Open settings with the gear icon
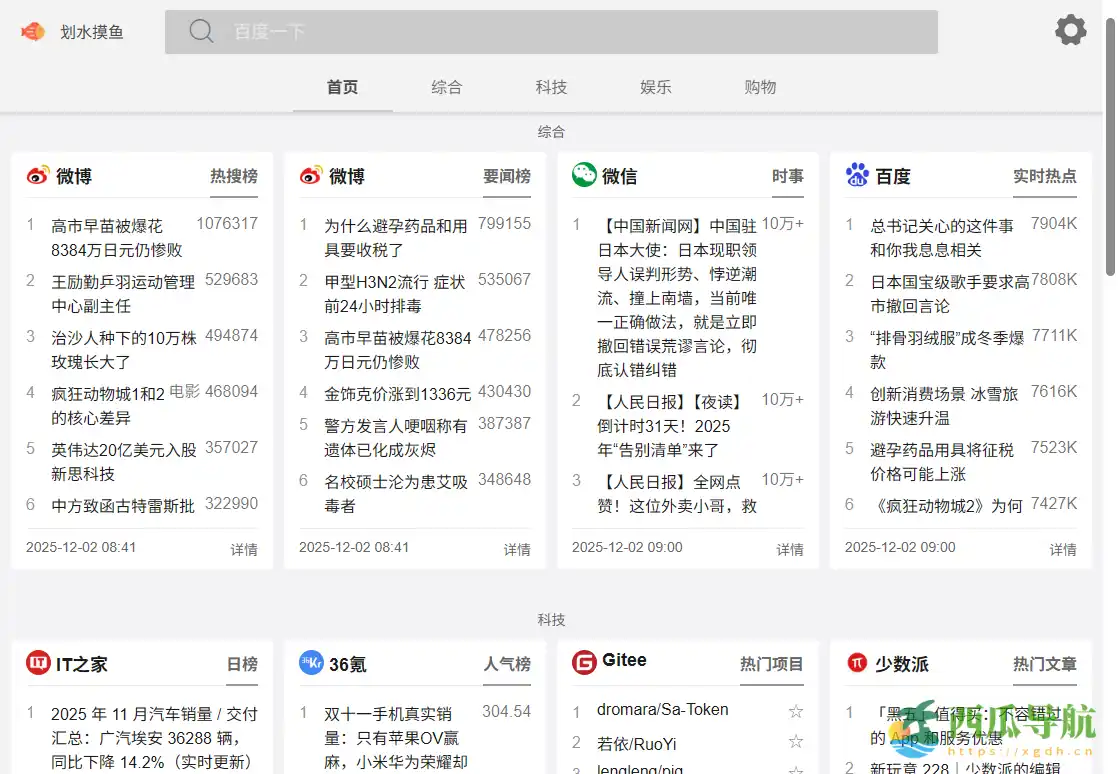Image resolution: width=1118 pixels, height=774 pixels. (1070, 29)
